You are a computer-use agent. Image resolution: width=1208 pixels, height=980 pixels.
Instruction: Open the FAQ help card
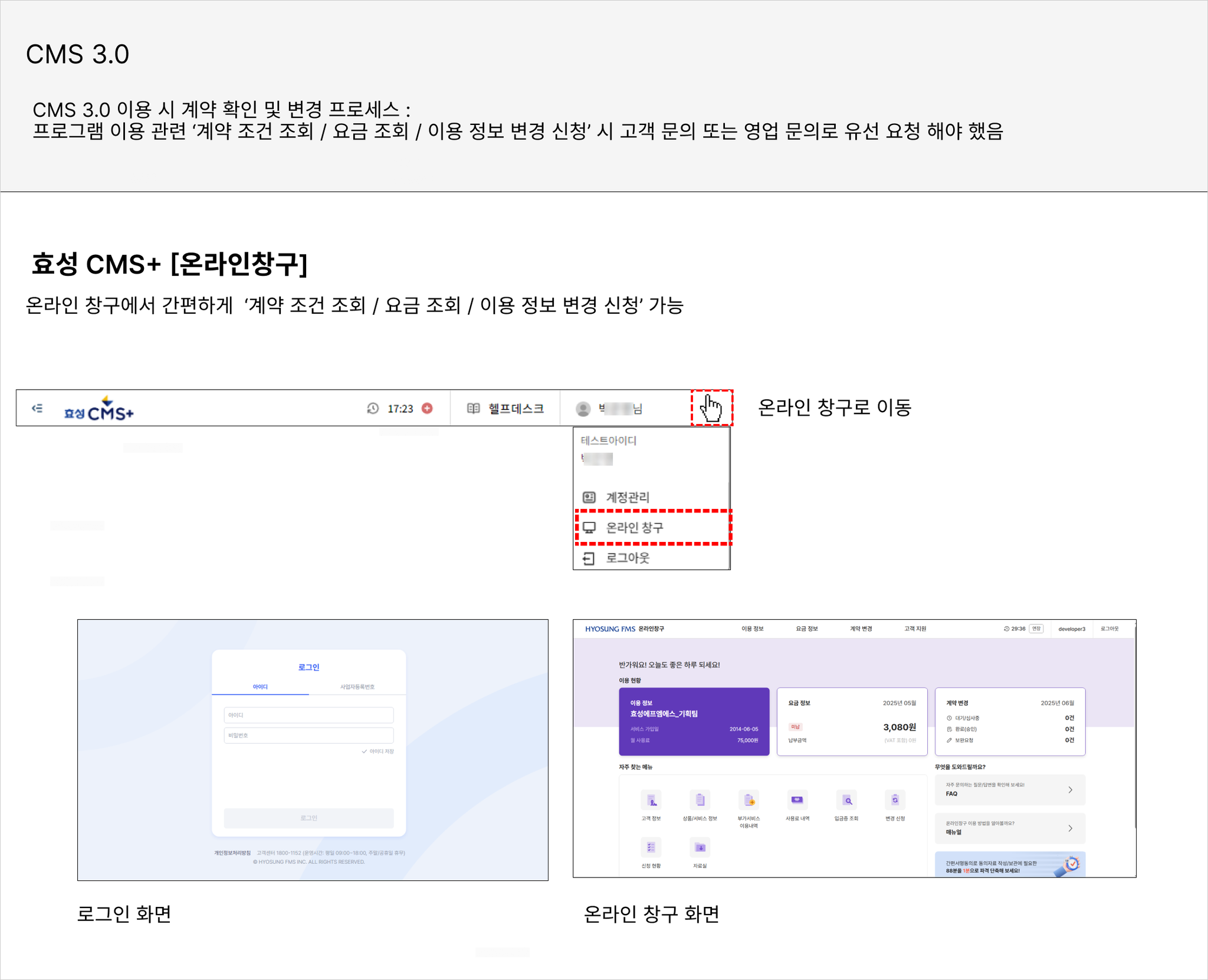pyautogui.click(x=1010, y=790)
